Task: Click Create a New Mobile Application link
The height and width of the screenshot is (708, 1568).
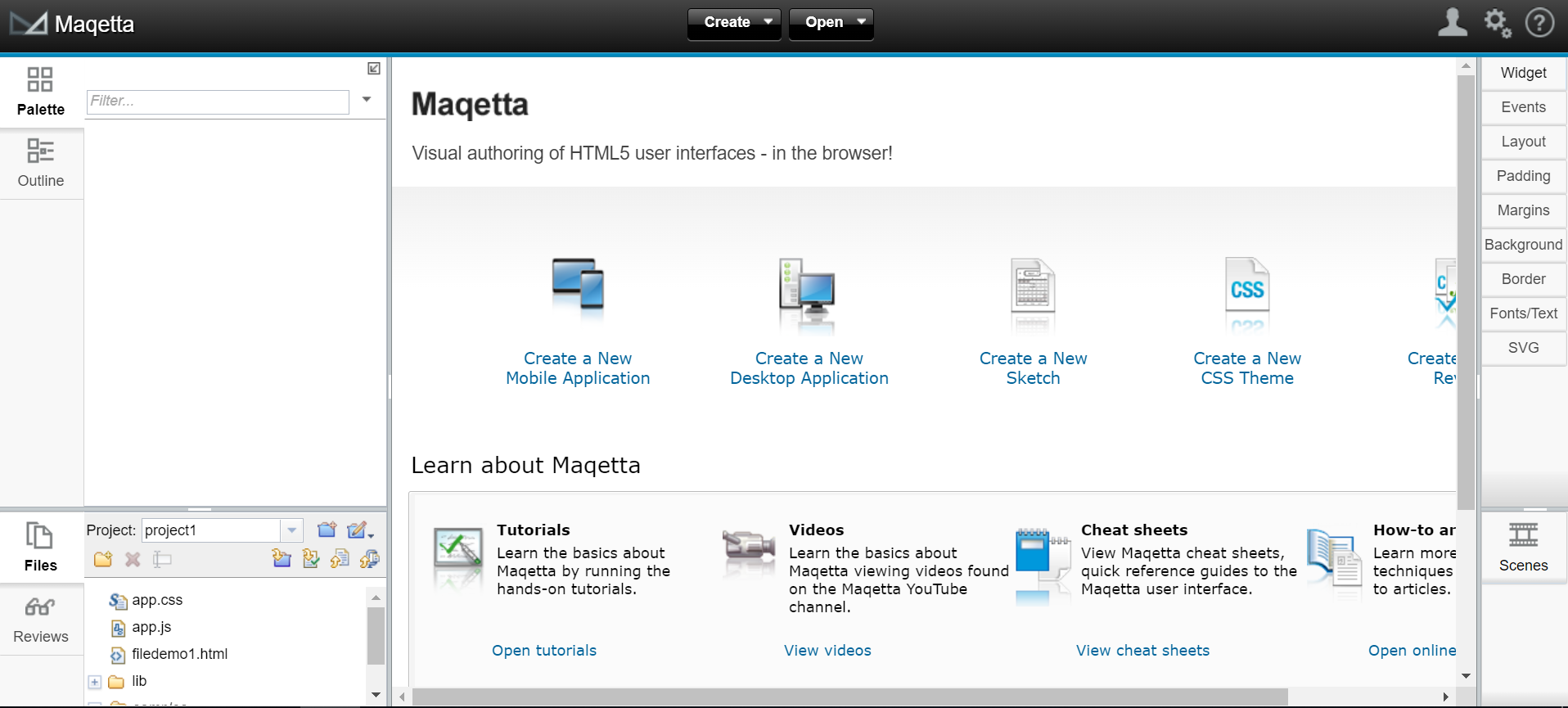Action: pyautogui.click(x=578, y=368)
